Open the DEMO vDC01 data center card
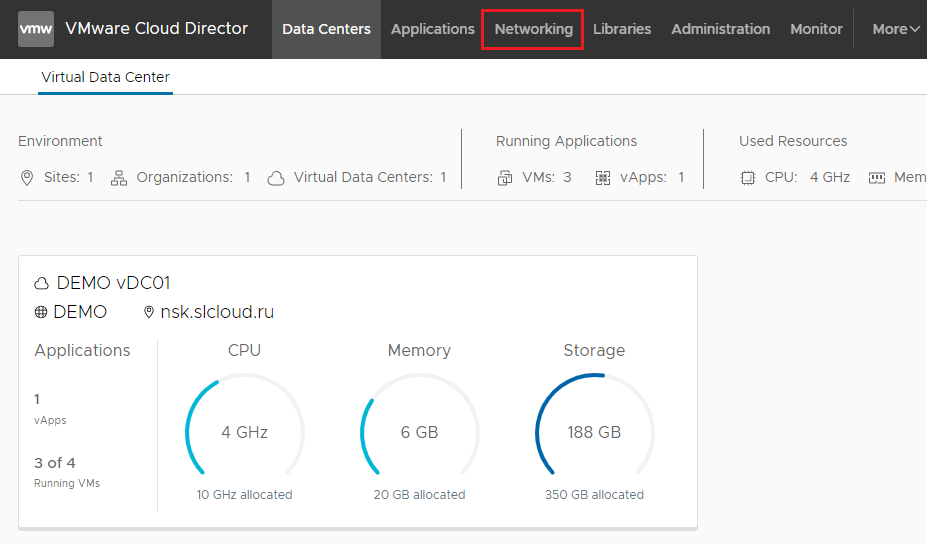Image resolution: width=927 pixels, height=544 pixels. pos(113,283)
